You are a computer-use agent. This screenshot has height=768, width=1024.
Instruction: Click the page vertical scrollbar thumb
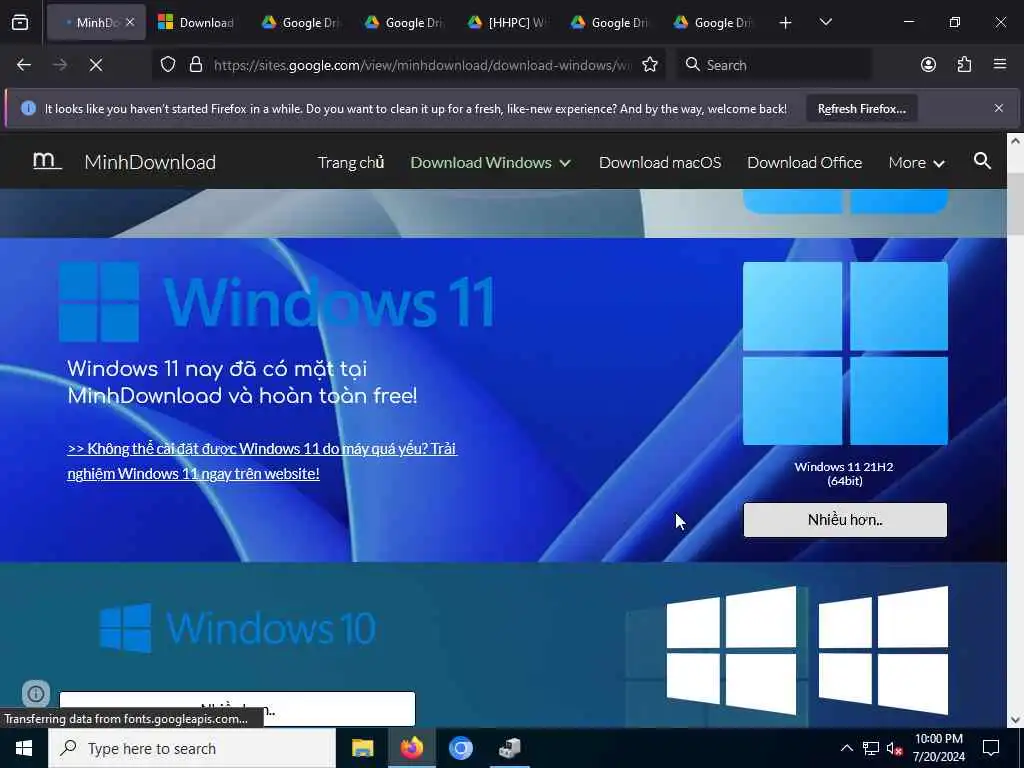tap(1015, 204)
